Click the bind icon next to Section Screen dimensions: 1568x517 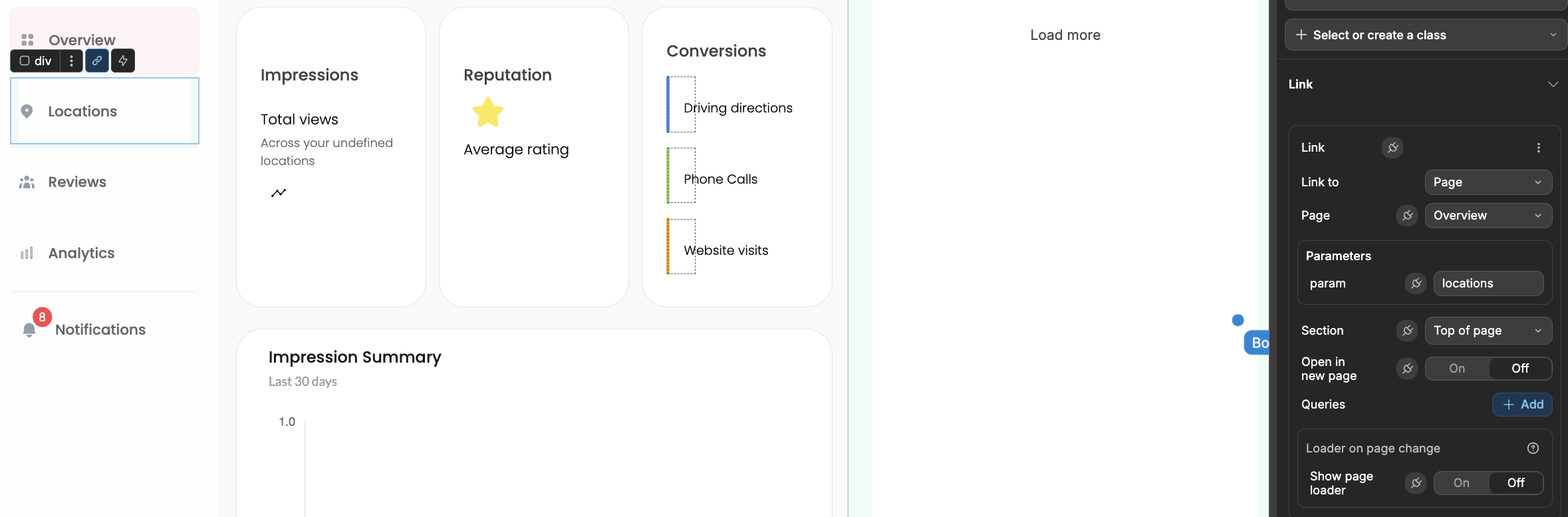tap(1407, 331)
